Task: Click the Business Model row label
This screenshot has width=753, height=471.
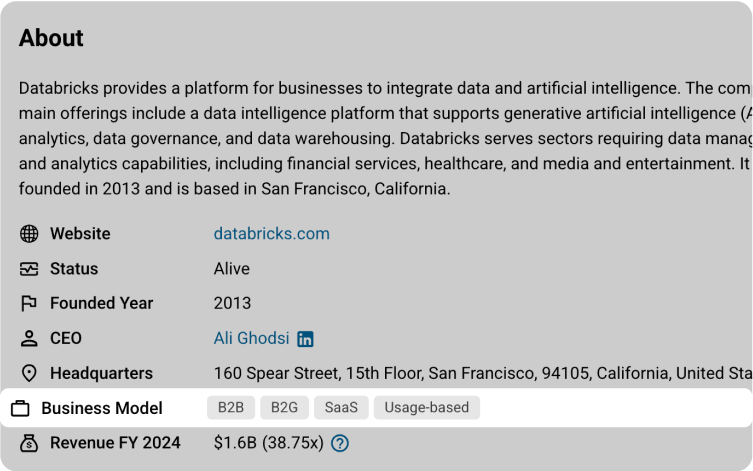Action: 101,408
